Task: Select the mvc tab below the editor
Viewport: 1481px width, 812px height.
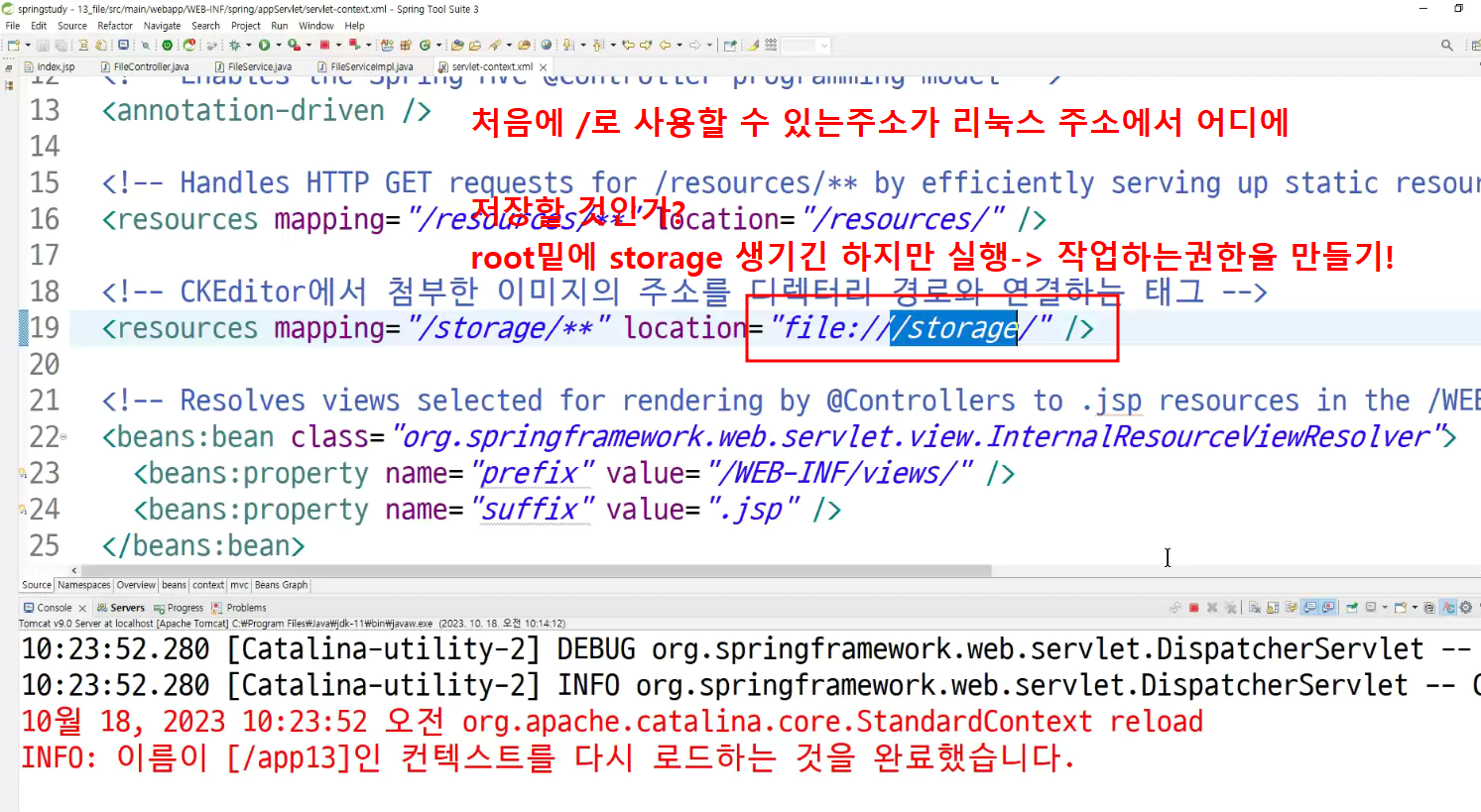Action: 239,585
